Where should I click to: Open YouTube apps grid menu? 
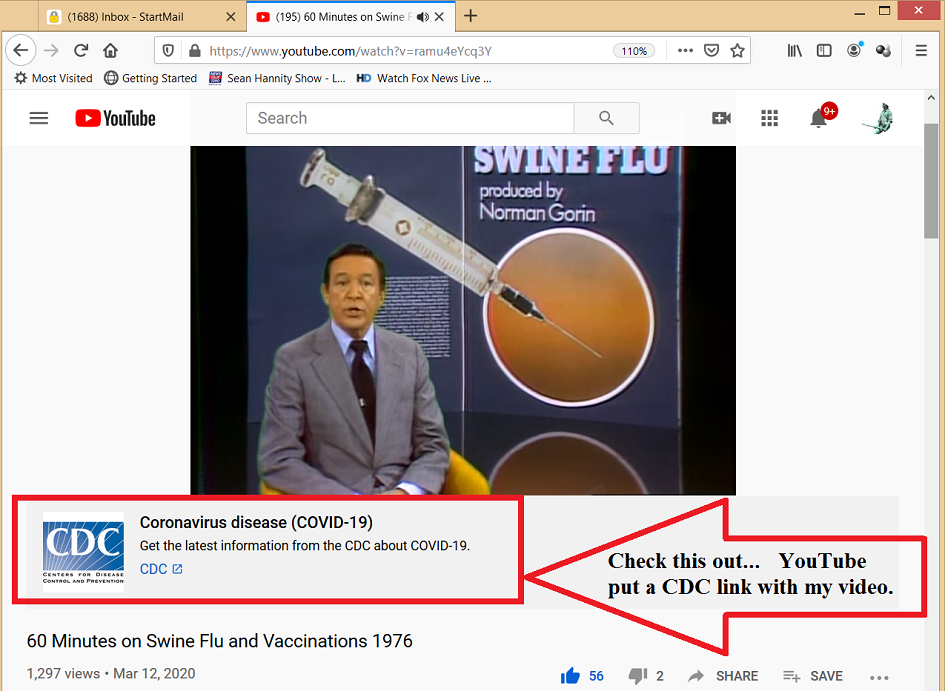click(770, 118)
